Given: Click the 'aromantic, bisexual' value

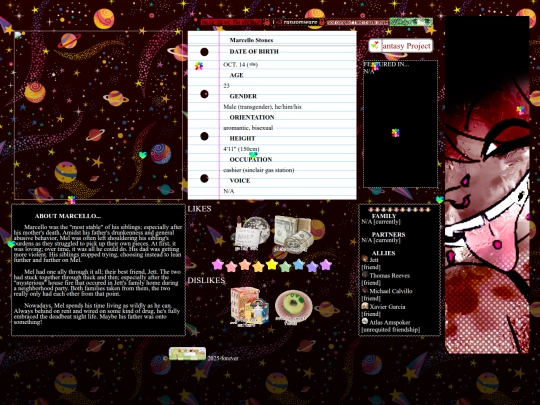Looking at the screenshot, I should click(248, 128).
